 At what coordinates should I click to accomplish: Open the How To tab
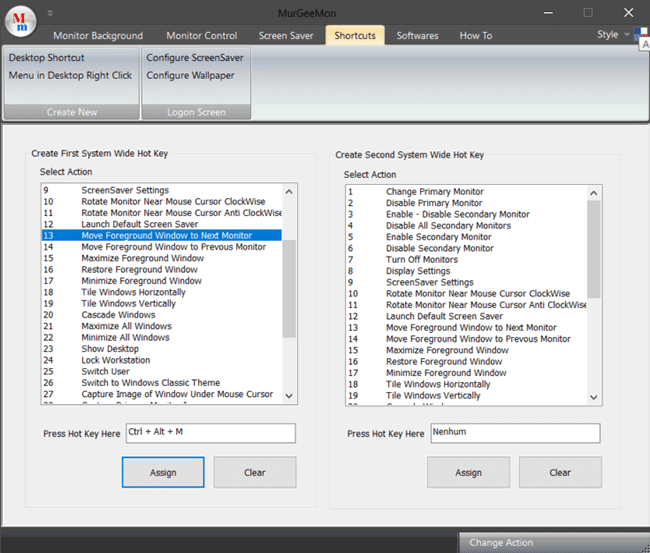tap(475, 36)
